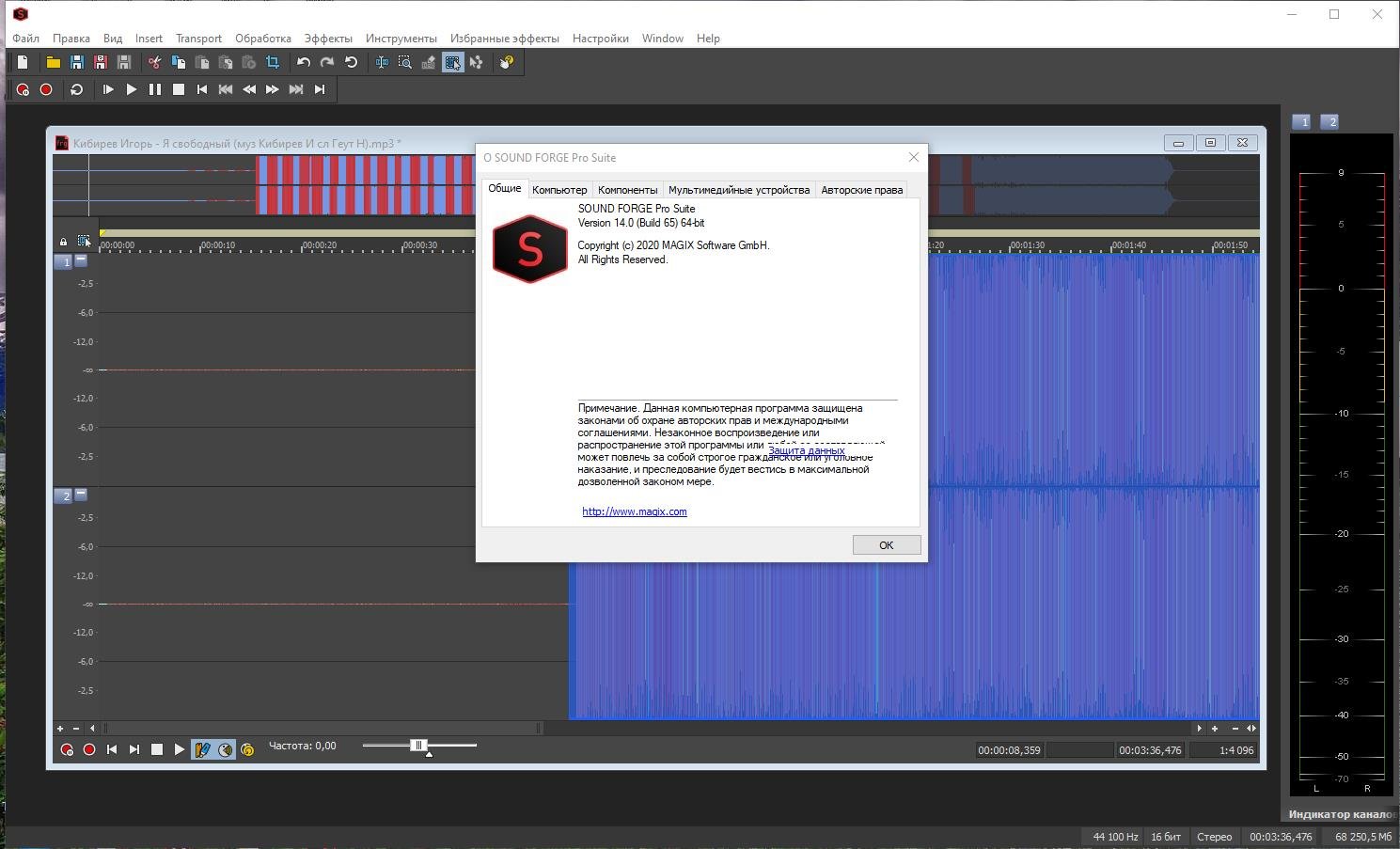Click the Open folder icon
The width and height of the screenshot is (1400, 849).
tap(54, 63)
